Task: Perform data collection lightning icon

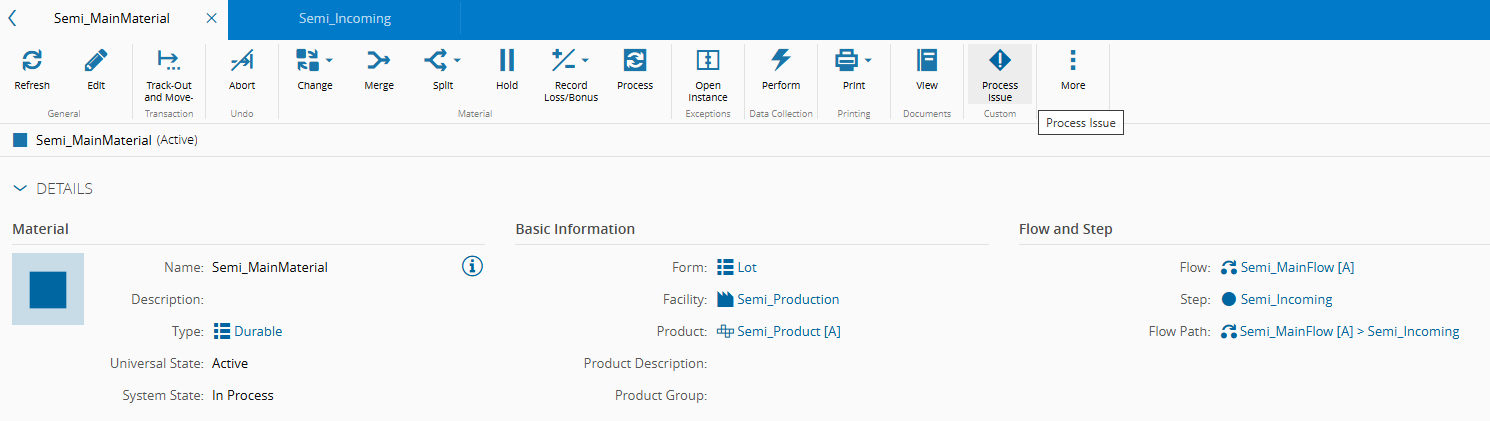Action: 781,61
